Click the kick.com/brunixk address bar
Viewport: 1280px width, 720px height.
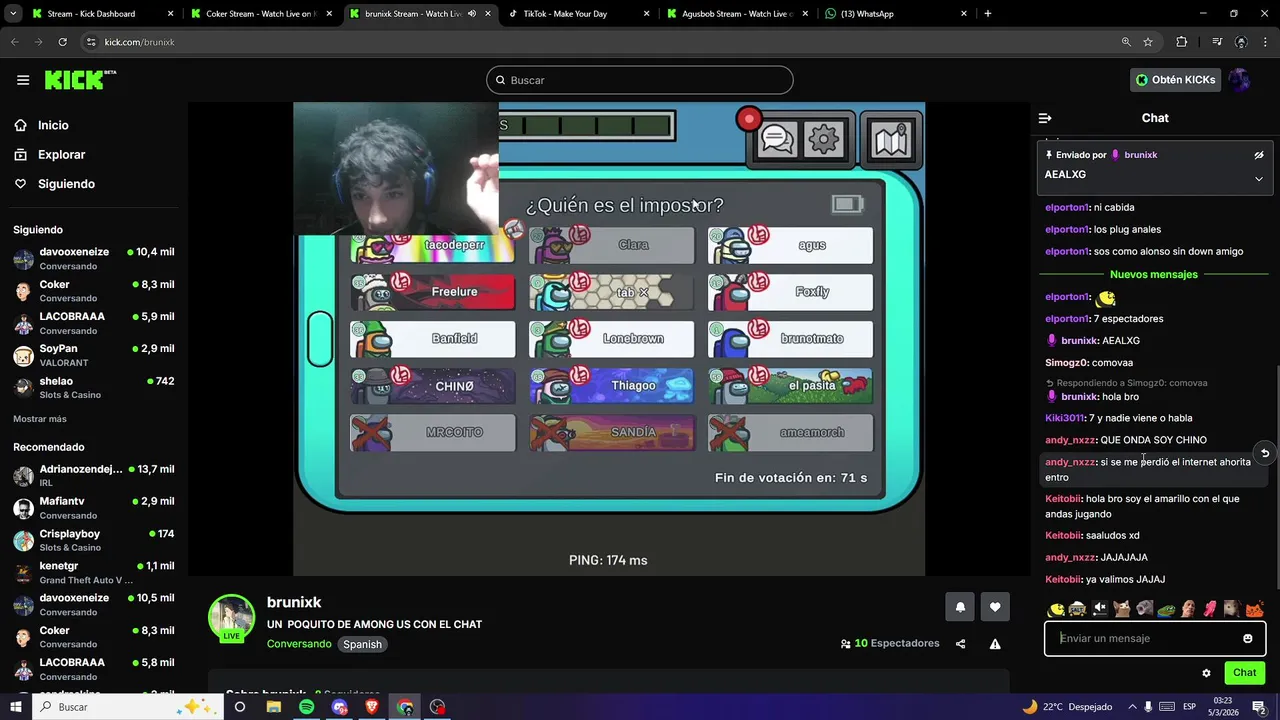point(600,42)
